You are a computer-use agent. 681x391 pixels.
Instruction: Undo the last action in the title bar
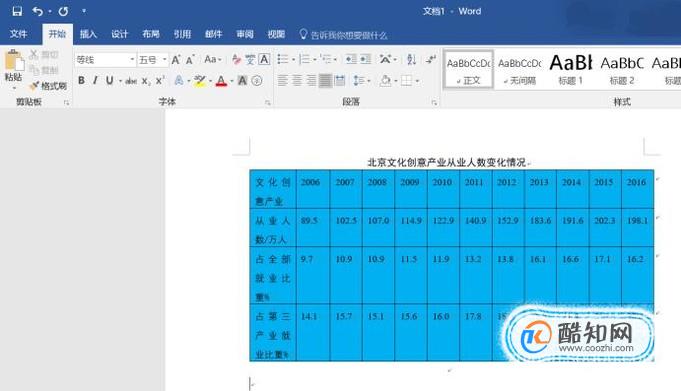[37, 11]
